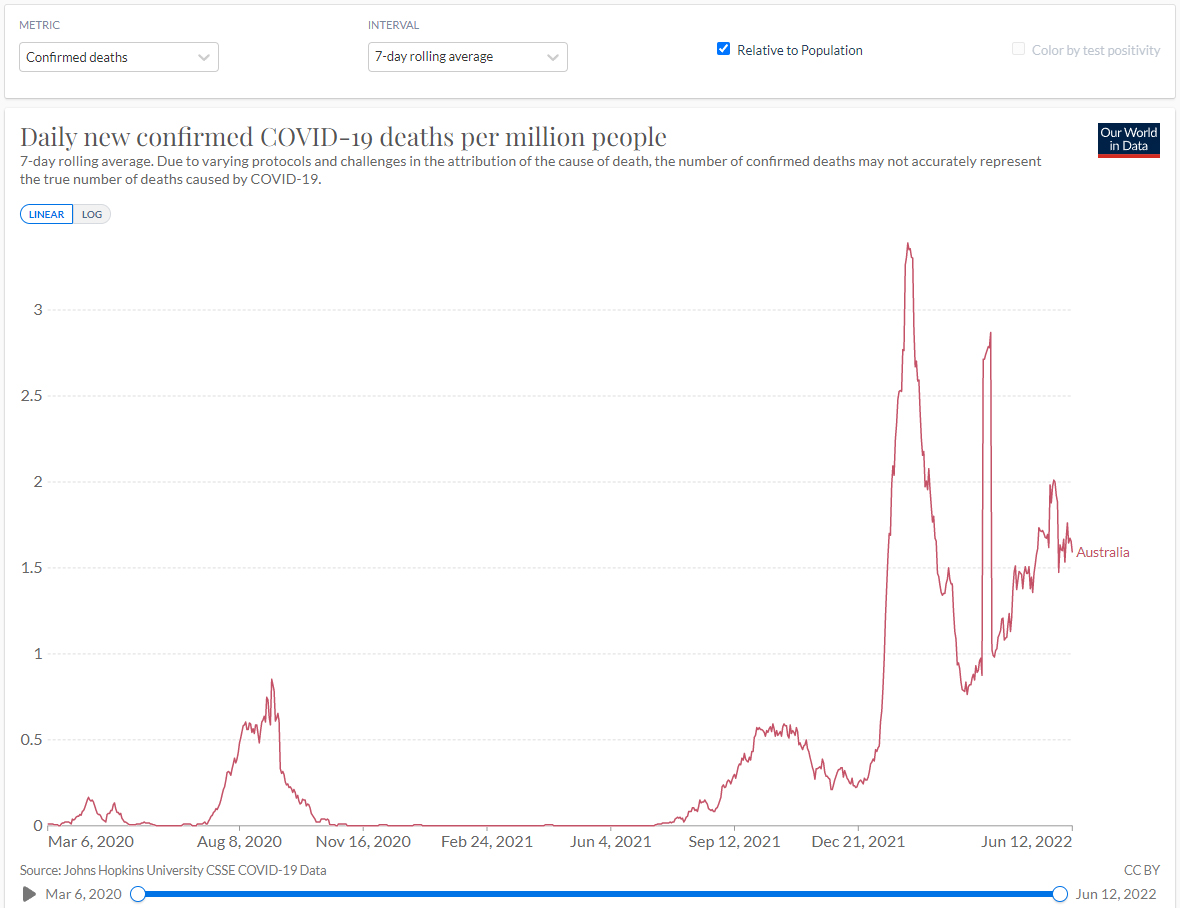
Task: Open the 7-day rolling average interval dropdown
Action: click(467, 57)
